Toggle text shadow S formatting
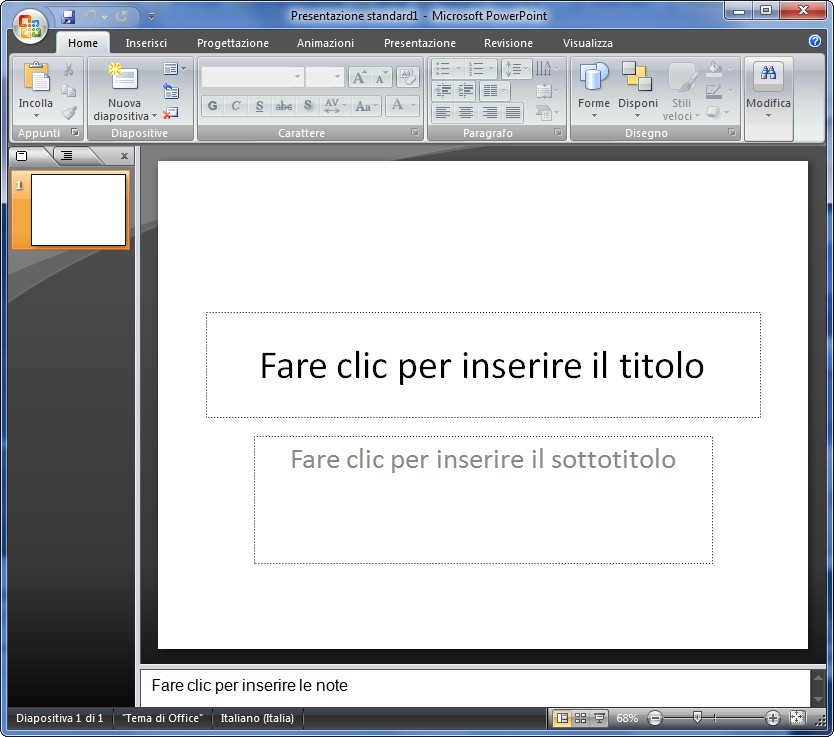This screenshot has width=834, height=737. 307,106
